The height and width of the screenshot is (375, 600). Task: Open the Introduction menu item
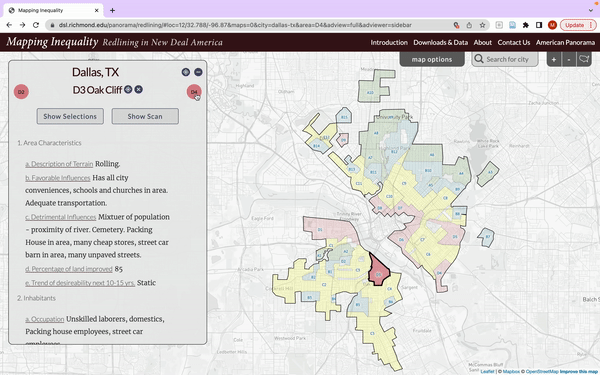[x=389, y=42]
